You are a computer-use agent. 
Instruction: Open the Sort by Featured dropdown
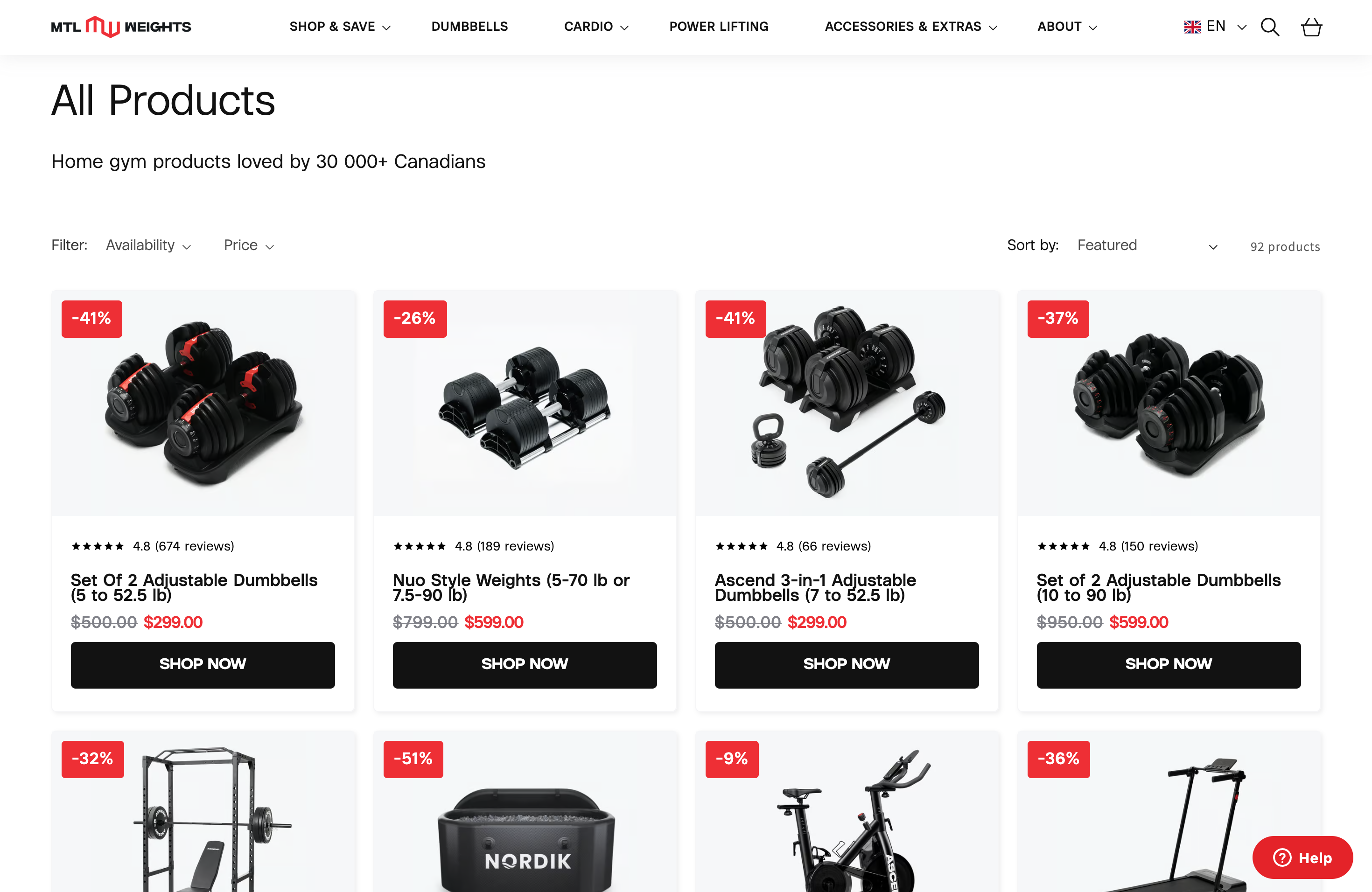(1147, 245)
